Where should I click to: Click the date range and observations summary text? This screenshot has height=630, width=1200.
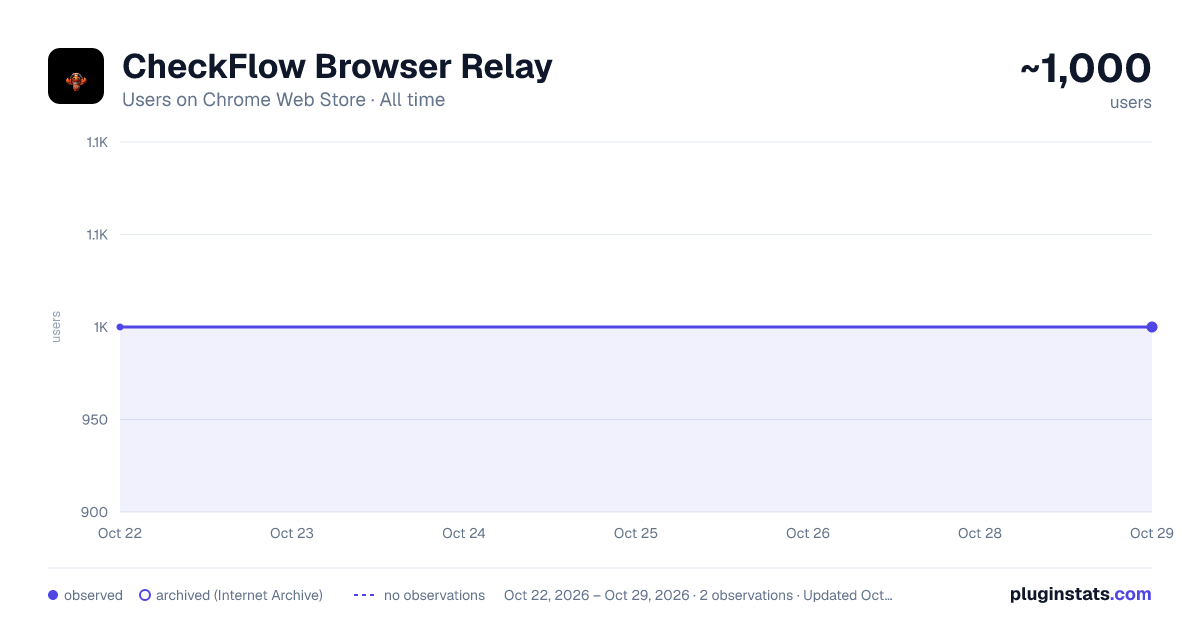coord(698,595)
